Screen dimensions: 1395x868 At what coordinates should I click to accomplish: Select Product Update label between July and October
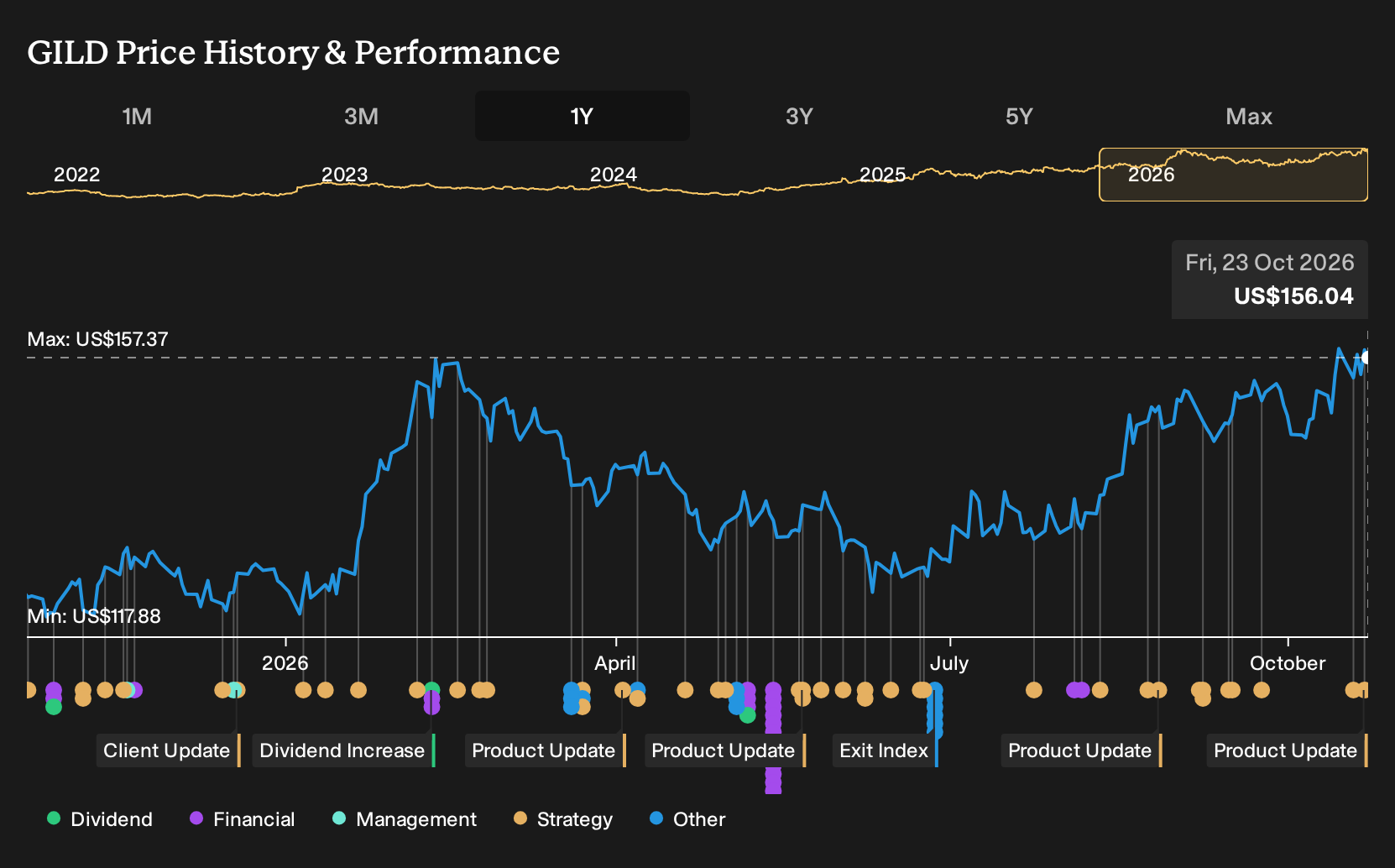pyautogui.click(x=1082, y=750)
